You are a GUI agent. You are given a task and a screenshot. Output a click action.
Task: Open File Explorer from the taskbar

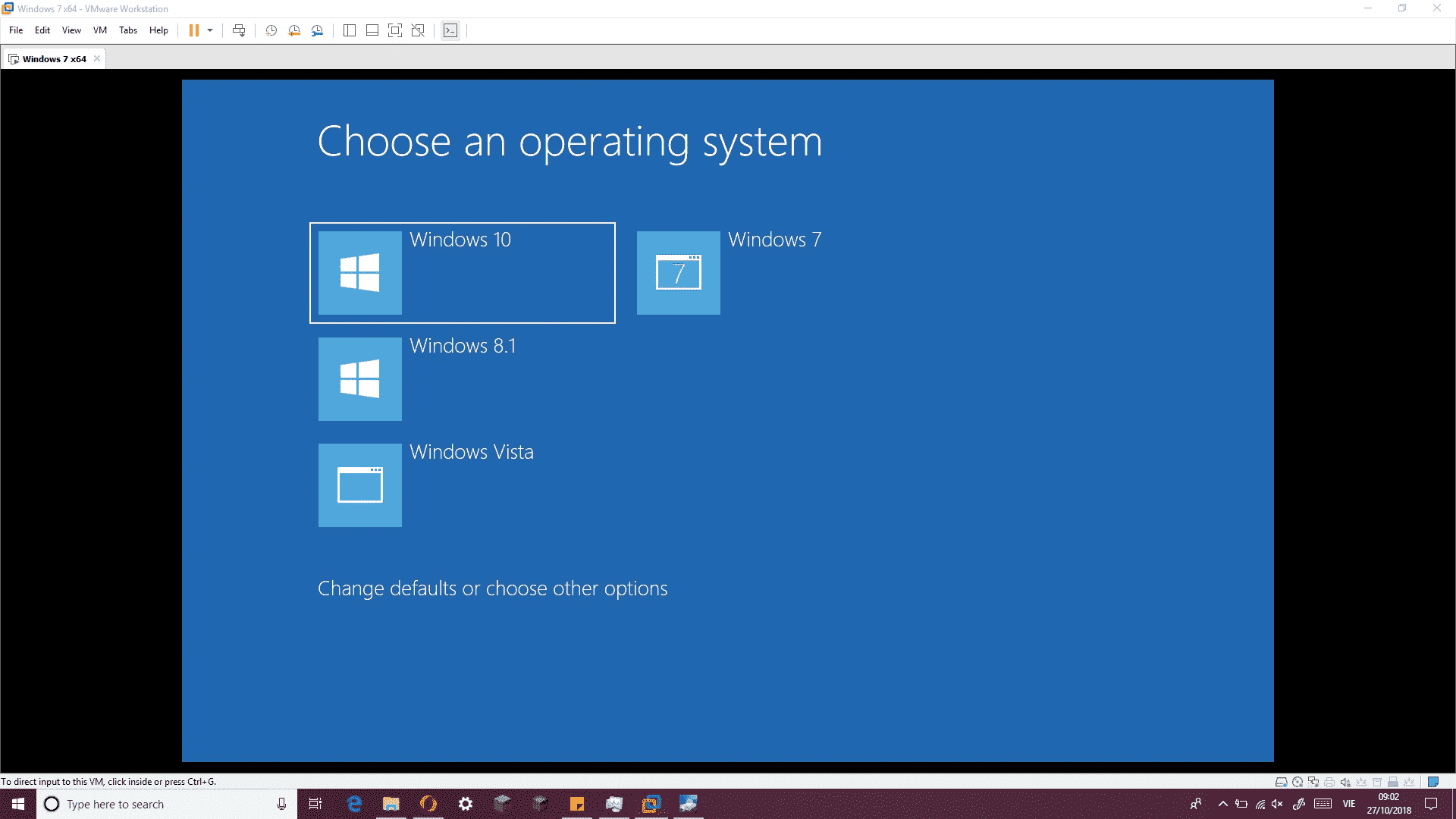pos(391,804)
